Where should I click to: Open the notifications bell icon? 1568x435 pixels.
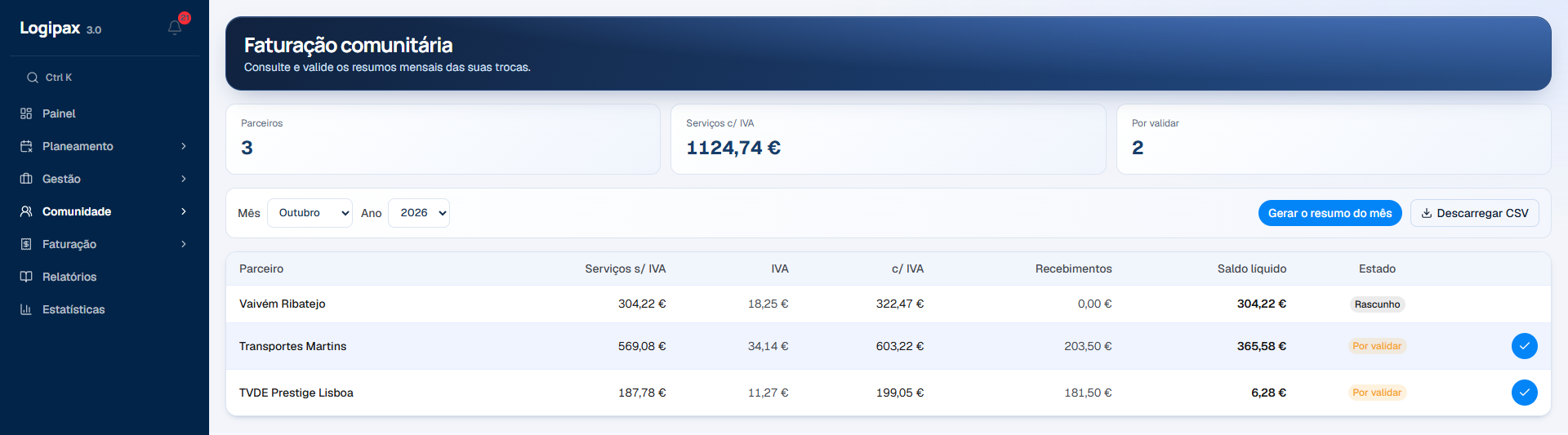(x=175, y=28)
